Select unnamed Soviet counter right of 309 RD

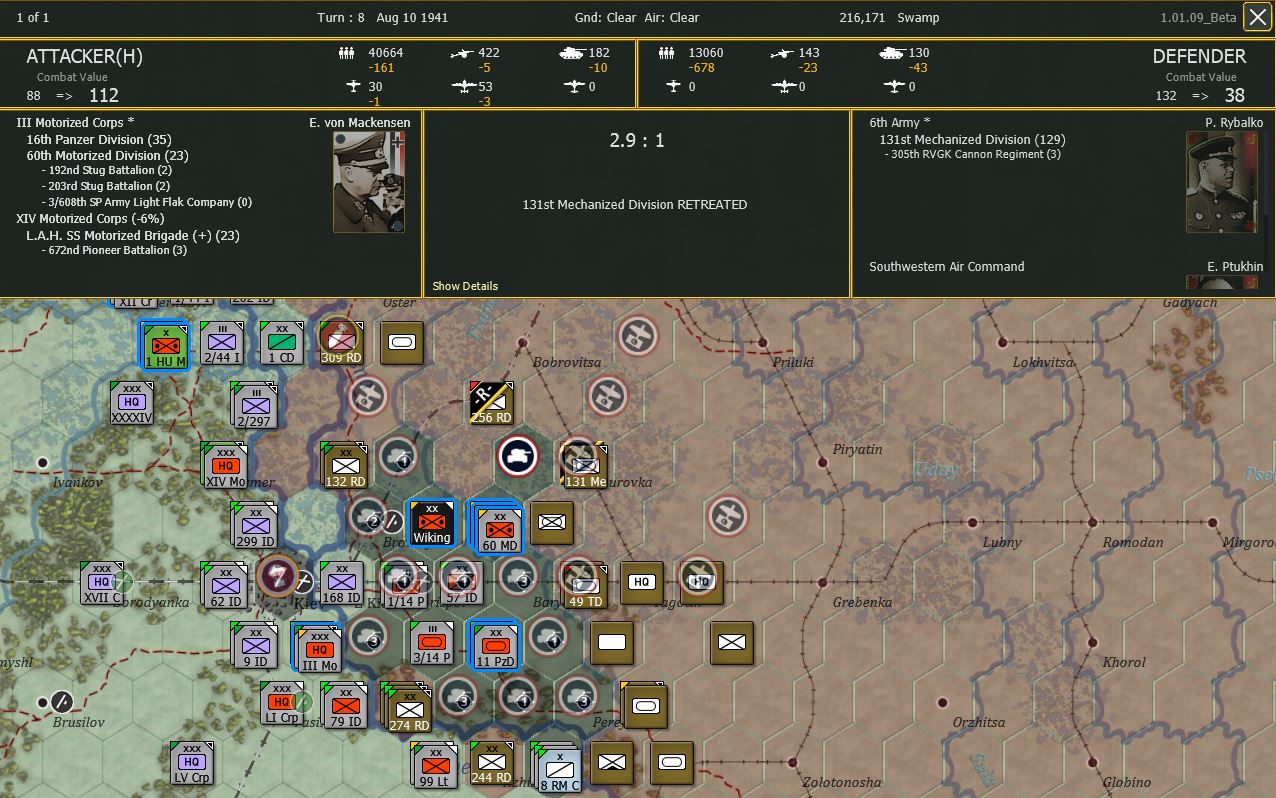click(402, 342)
